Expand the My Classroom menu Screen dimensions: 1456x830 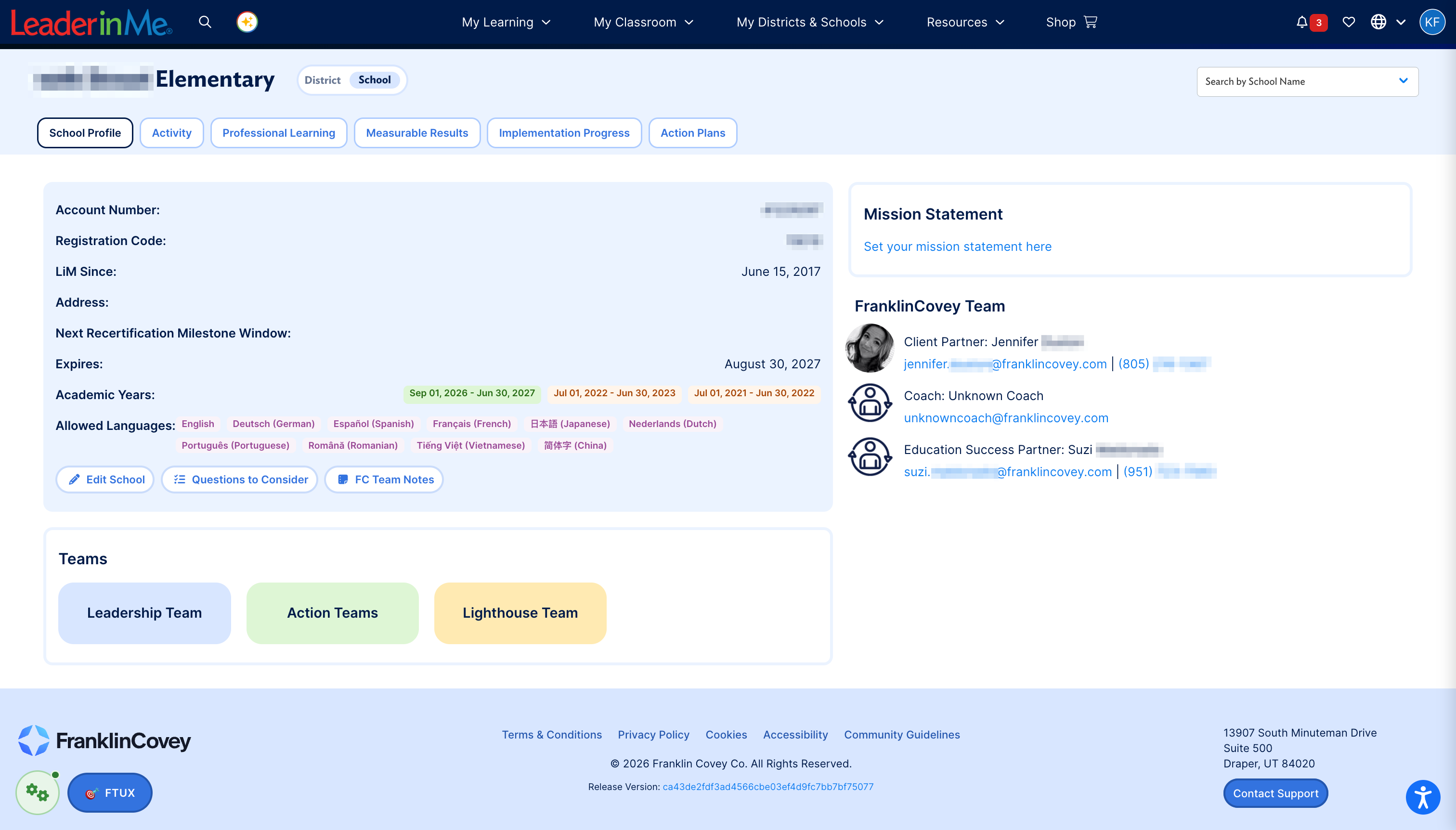[x=644, y=22]
